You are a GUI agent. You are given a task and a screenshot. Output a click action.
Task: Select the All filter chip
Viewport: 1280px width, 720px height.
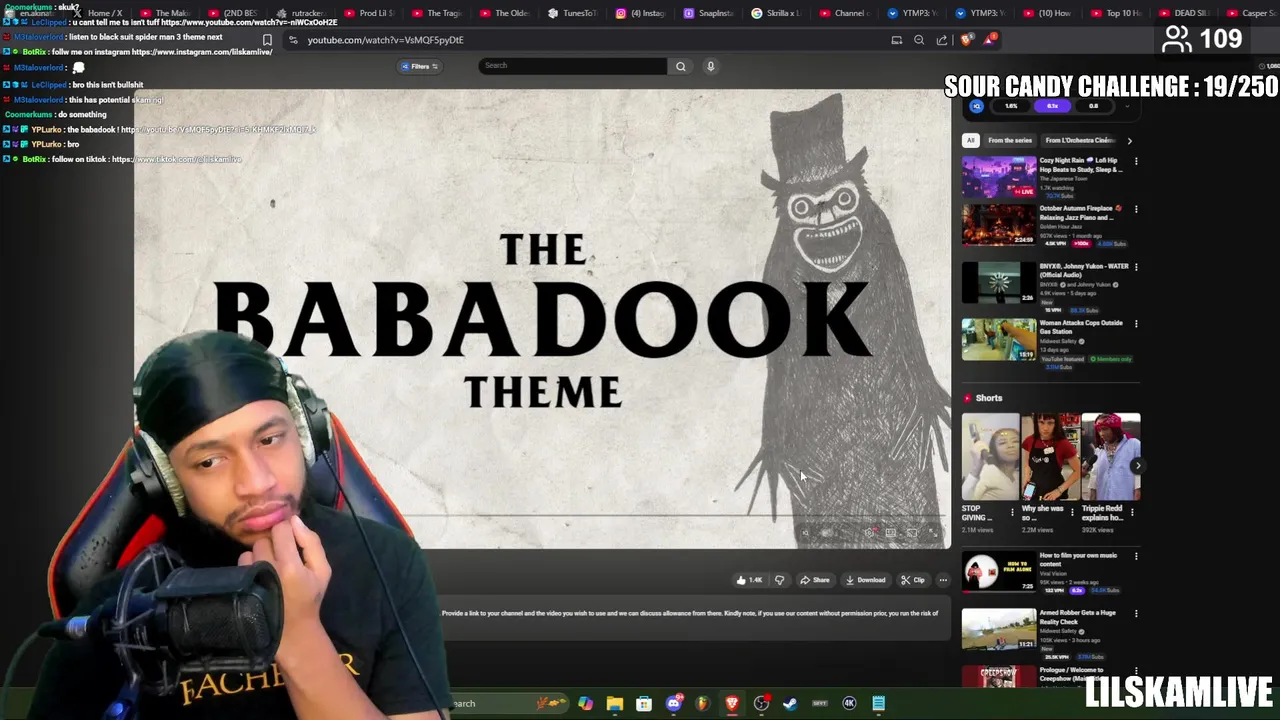coord(970,140)
